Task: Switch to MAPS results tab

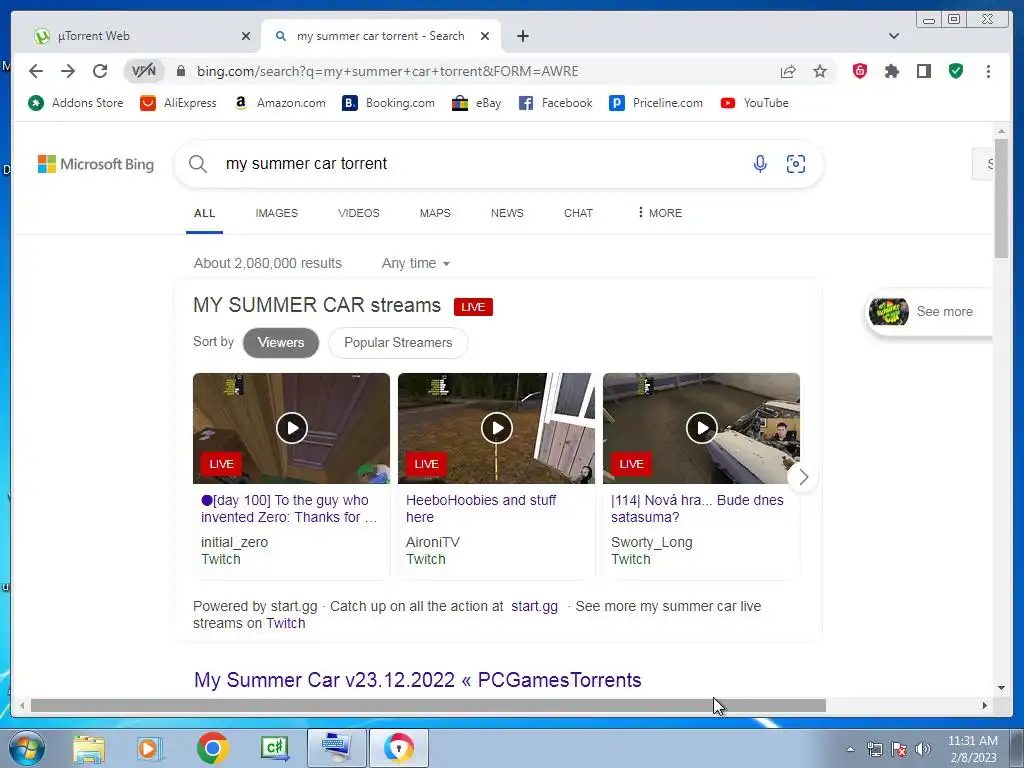Action: (x=435, y=213)
